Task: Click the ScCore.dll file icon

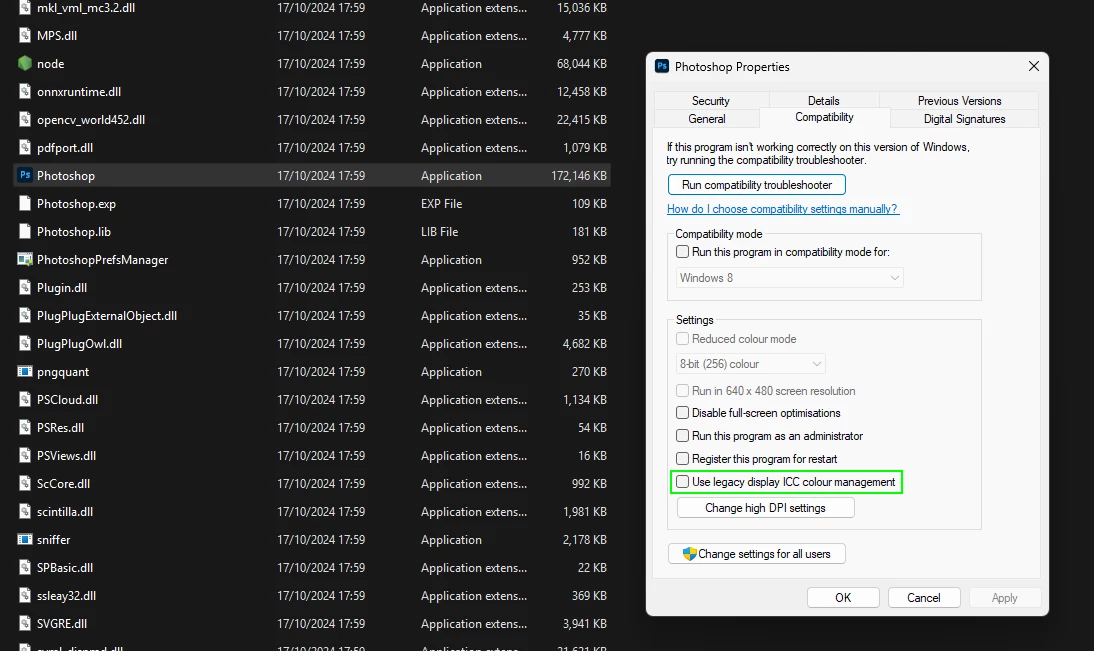Action: [25, 483]
